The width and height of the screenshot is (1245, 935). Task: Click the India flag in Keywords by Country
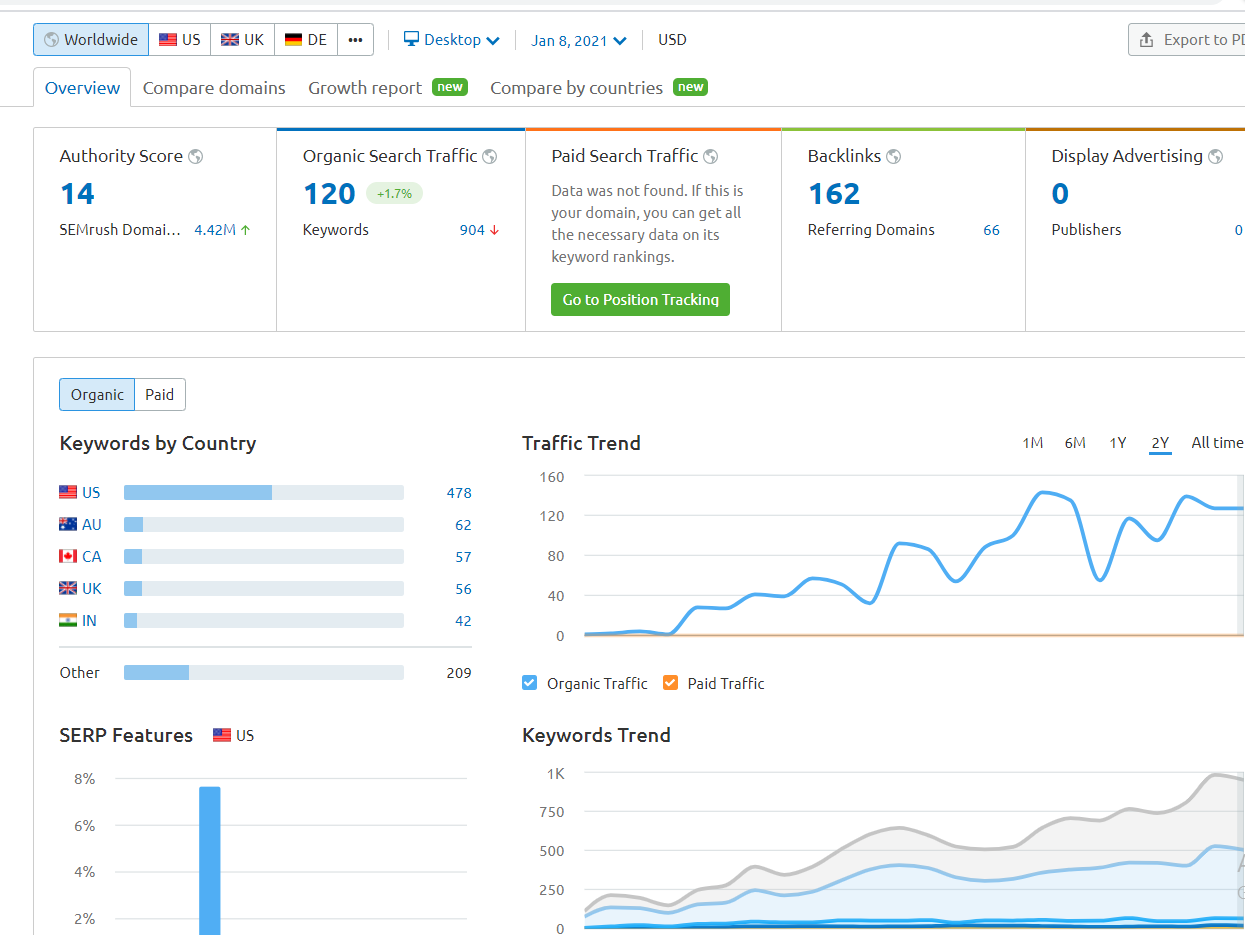[68, 620]
